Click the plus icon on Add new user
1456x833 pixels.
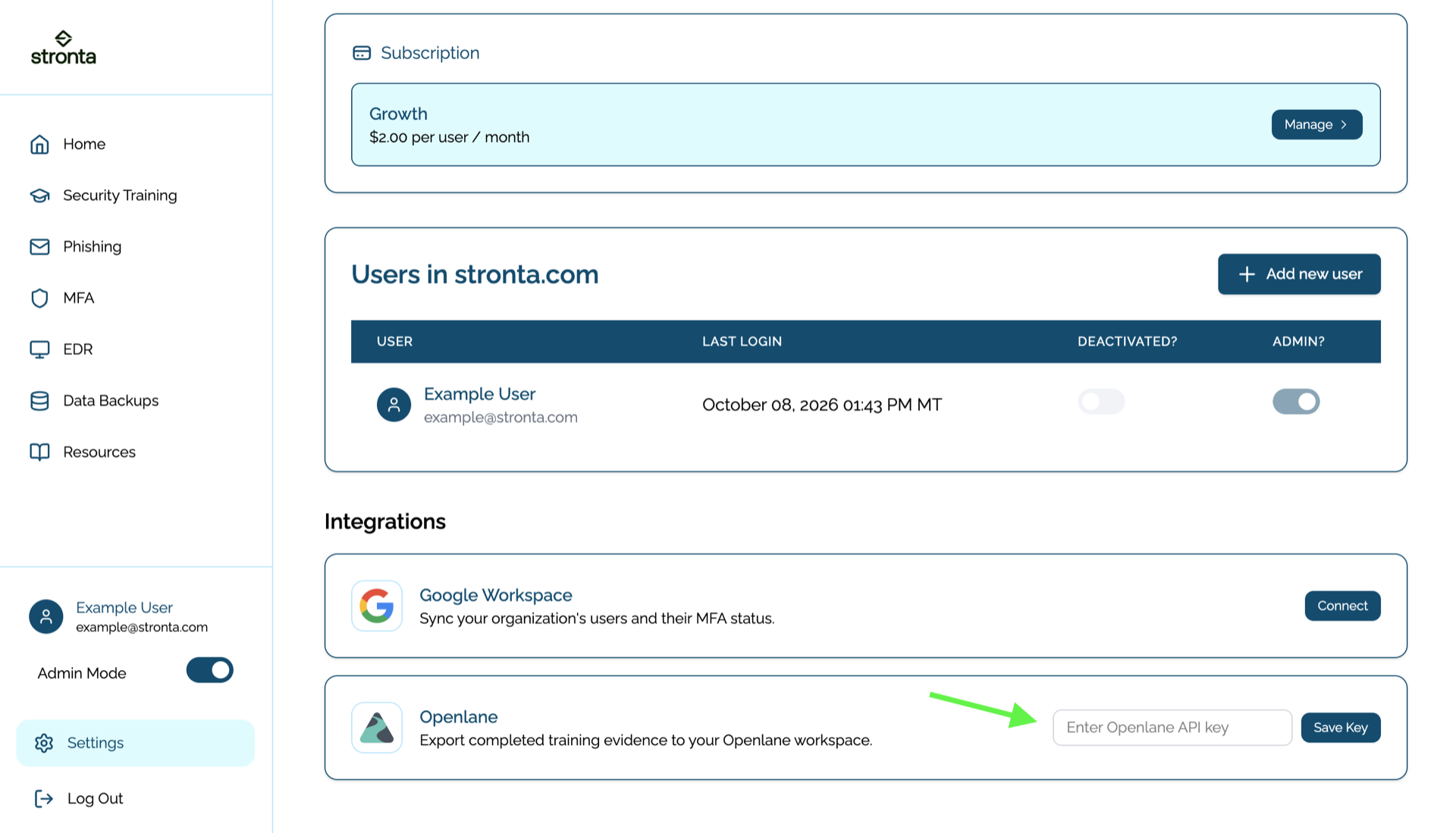1247,274
